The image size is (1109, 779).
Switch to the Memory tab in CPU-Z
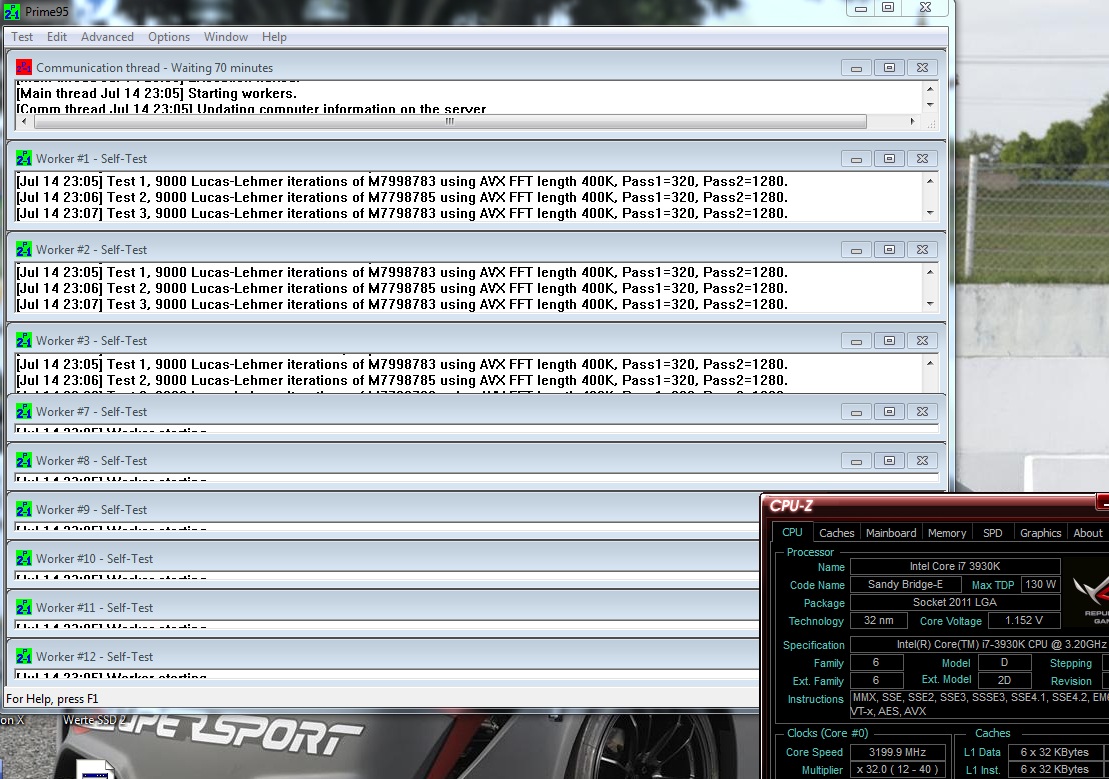(x=946, y=533)
